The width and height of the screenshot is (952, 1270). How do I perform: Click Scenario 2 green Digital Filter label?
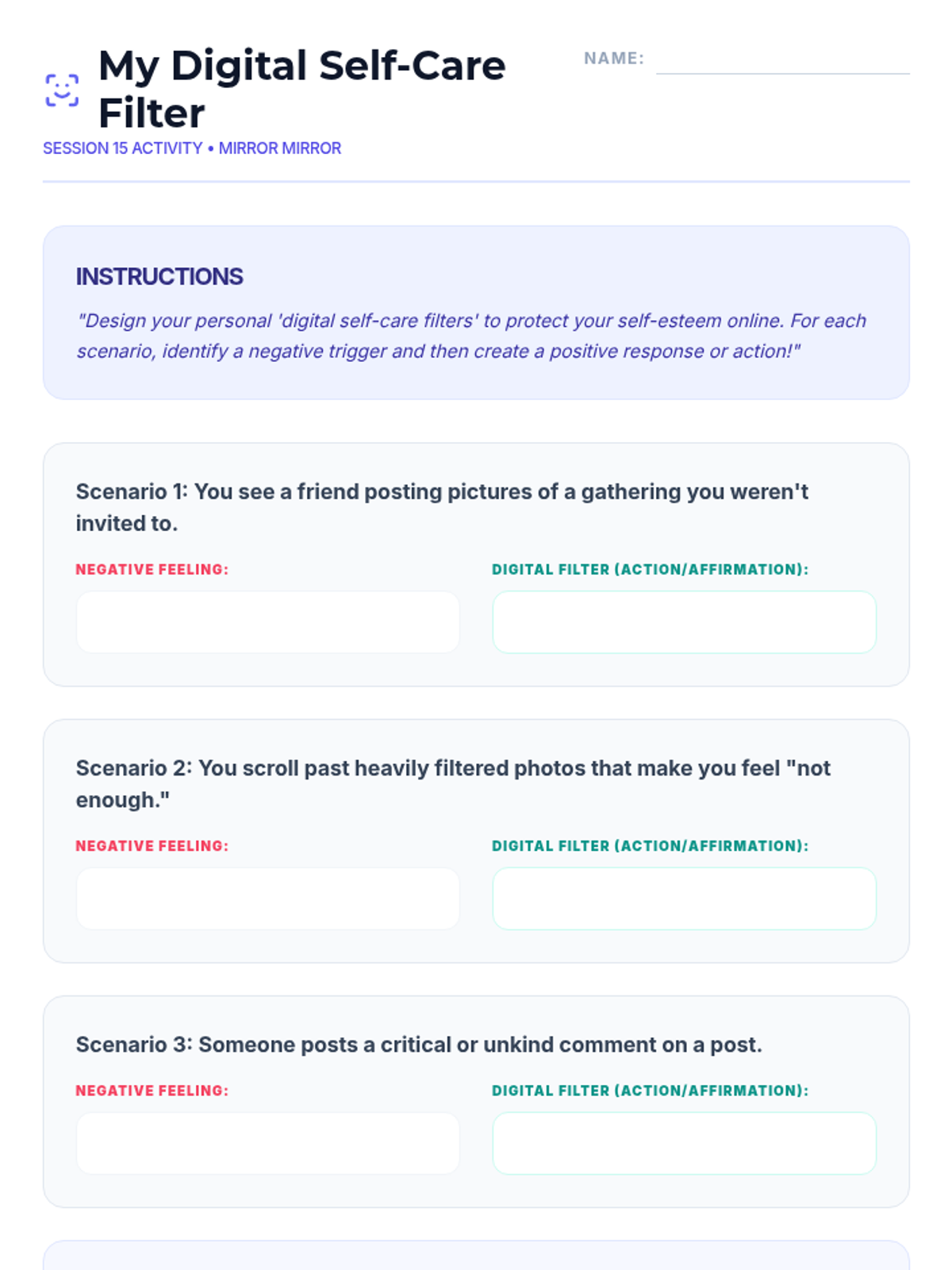(651, 845)
